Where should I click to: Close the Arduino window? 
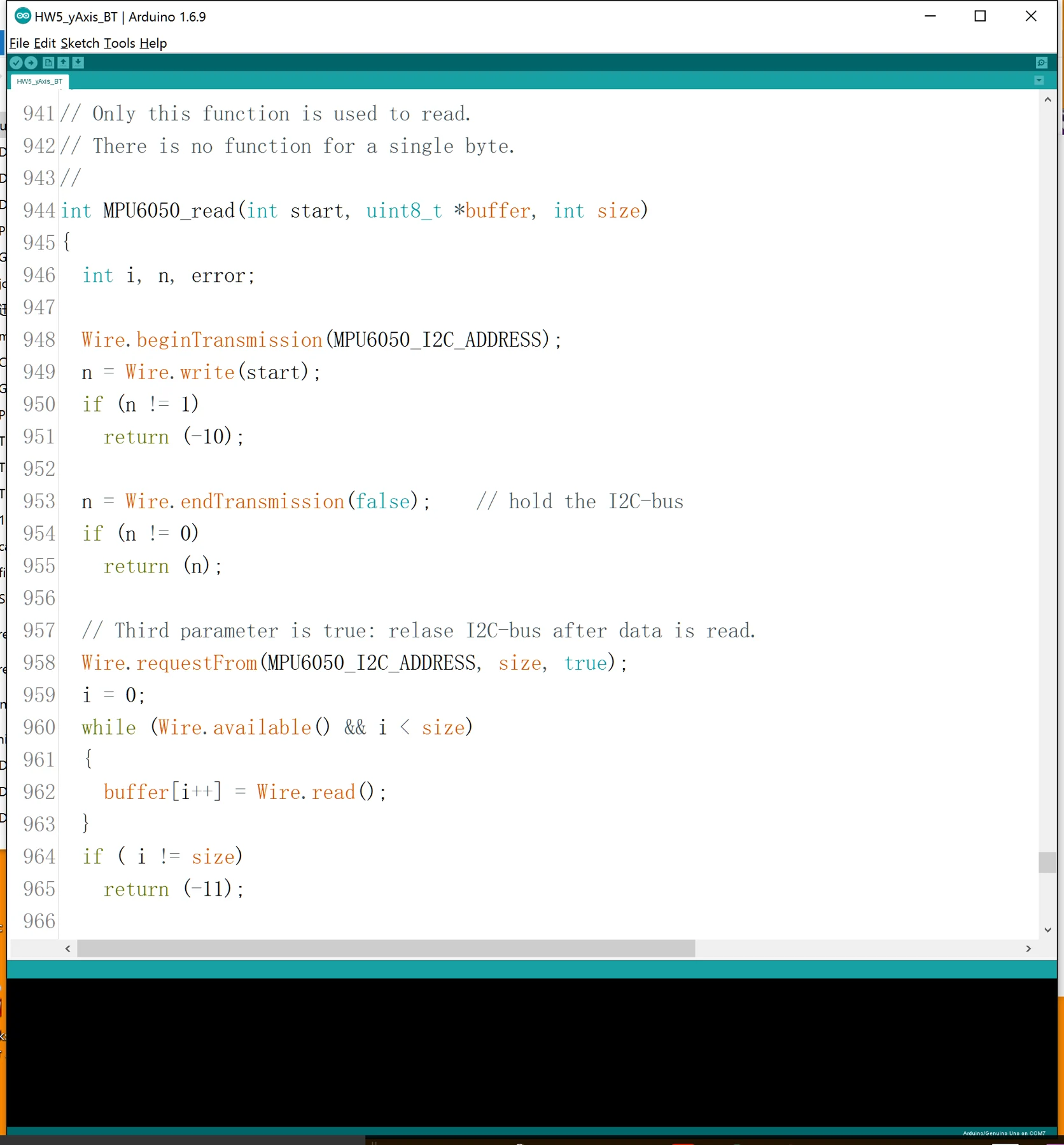point(1031,16)
